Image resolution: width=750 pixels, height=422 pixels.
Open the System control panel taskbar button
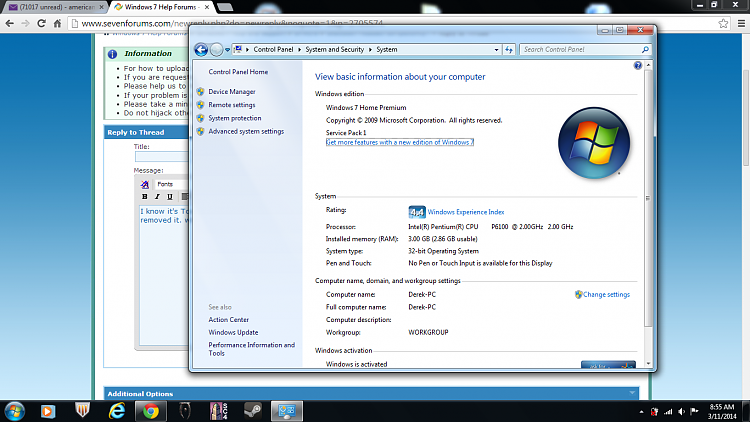click(x=287, y=411)
